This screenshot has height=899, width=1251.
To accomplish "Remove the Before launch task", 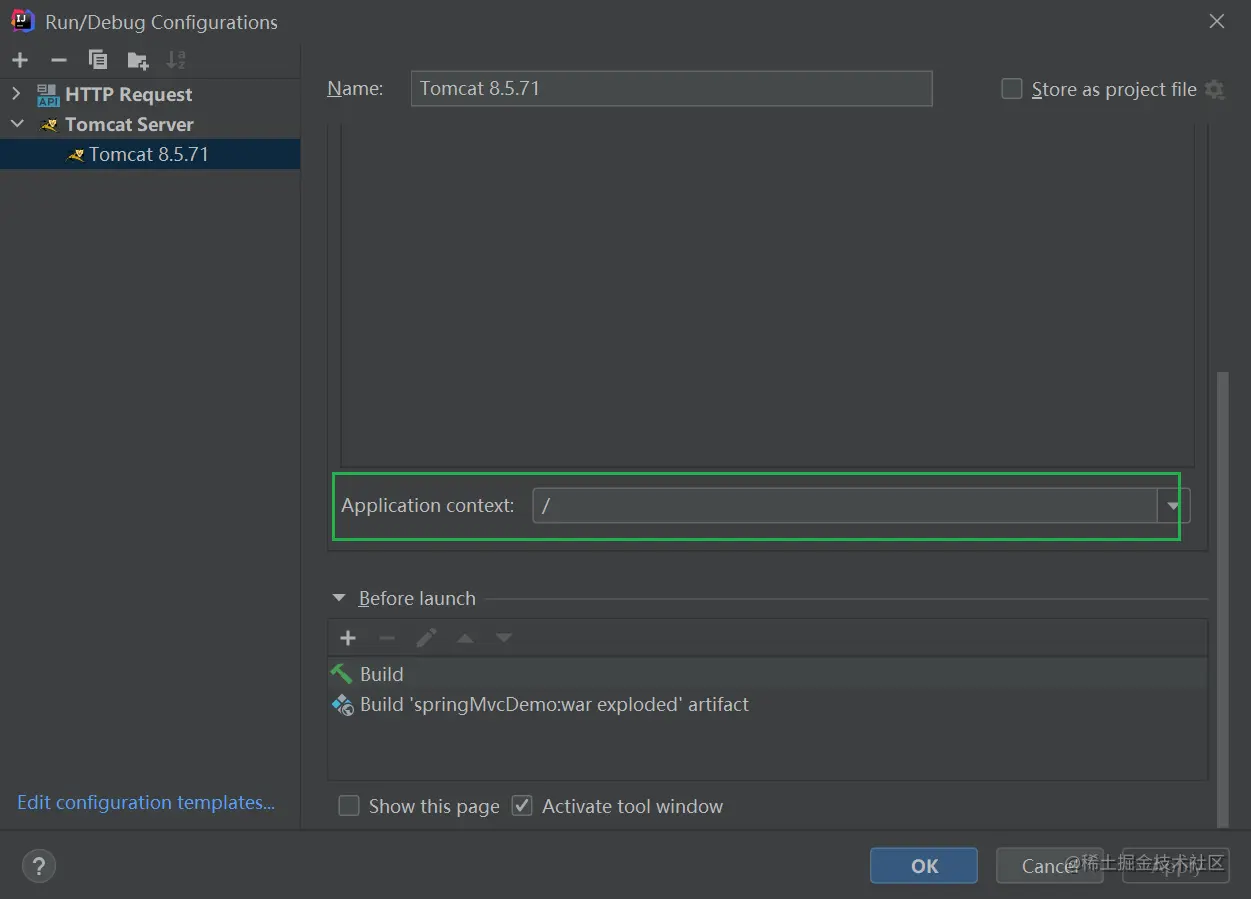I will click(x=387, y=638).
